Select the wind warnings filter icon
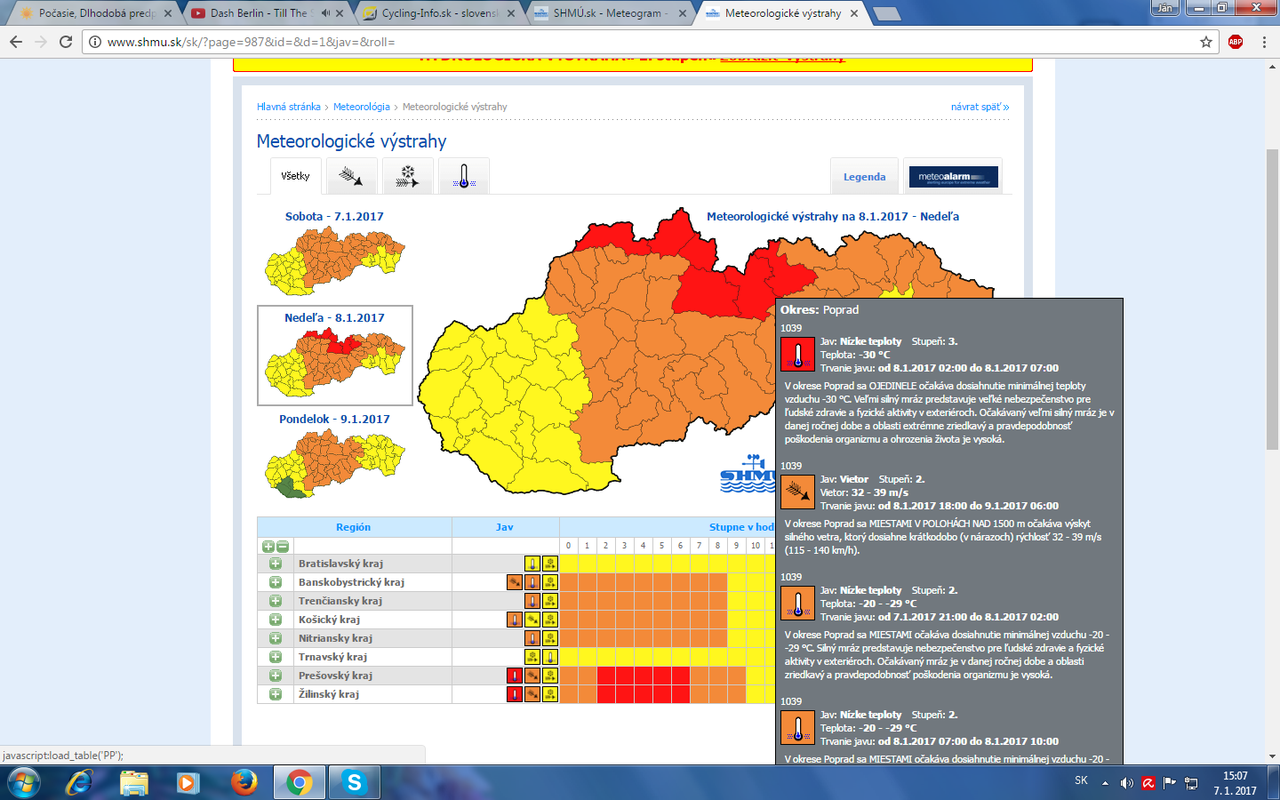The height and width of the screenshot is (800, 1280). (352, 176)
